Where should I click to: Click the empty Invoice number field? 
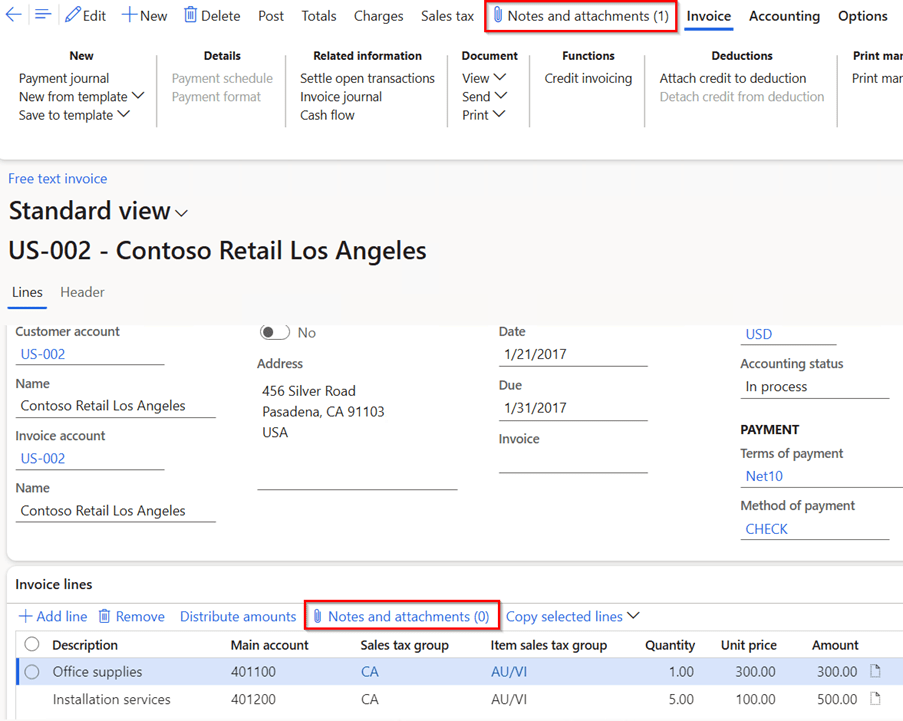point(573,462)
